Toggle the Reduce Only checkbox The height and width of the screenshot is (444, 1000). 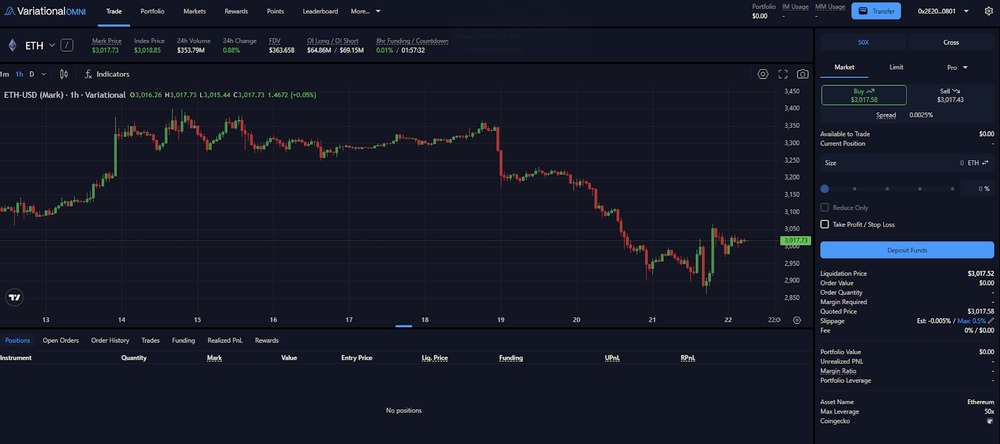(825, 207)
